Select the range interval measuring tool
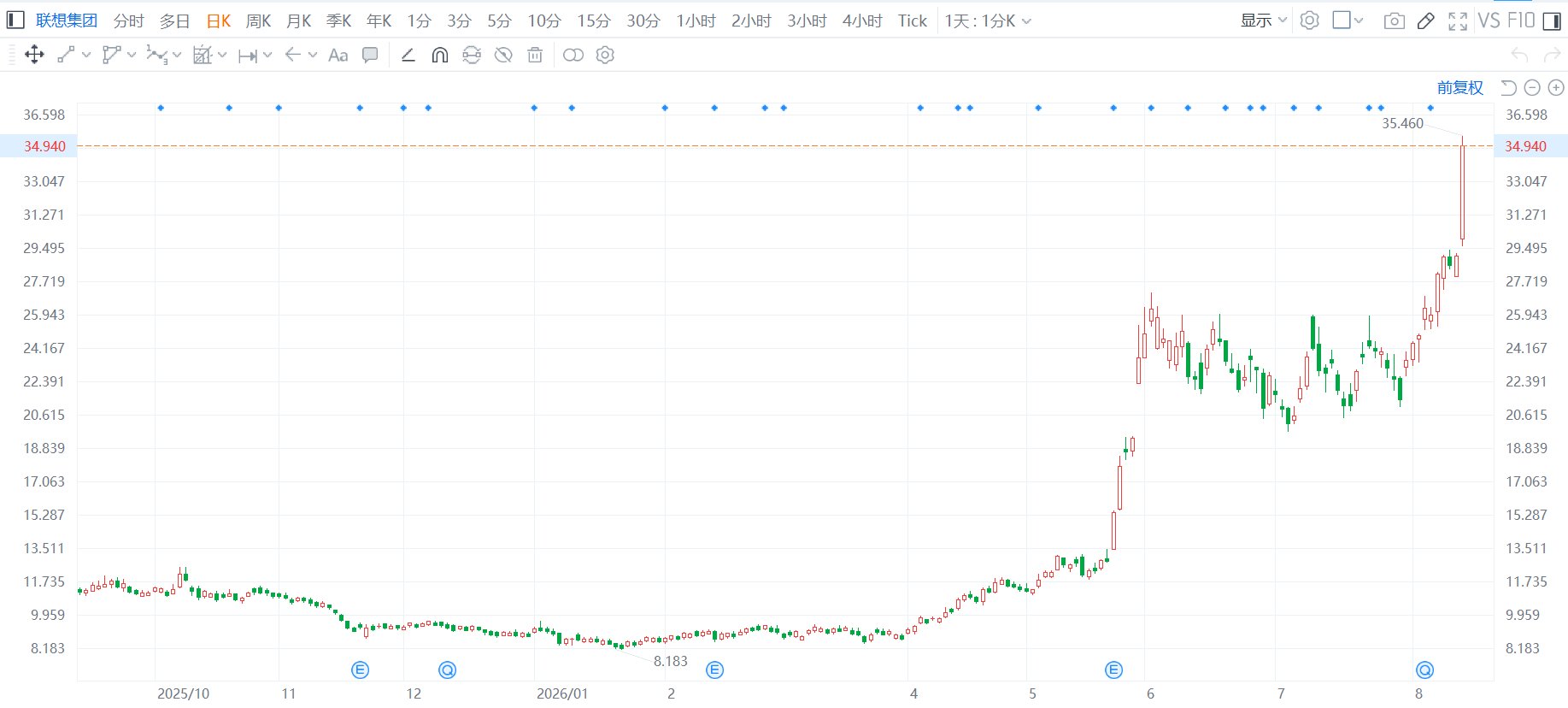Image resolution: width=1568 pixels, height=708 pixels. point(248,56)
